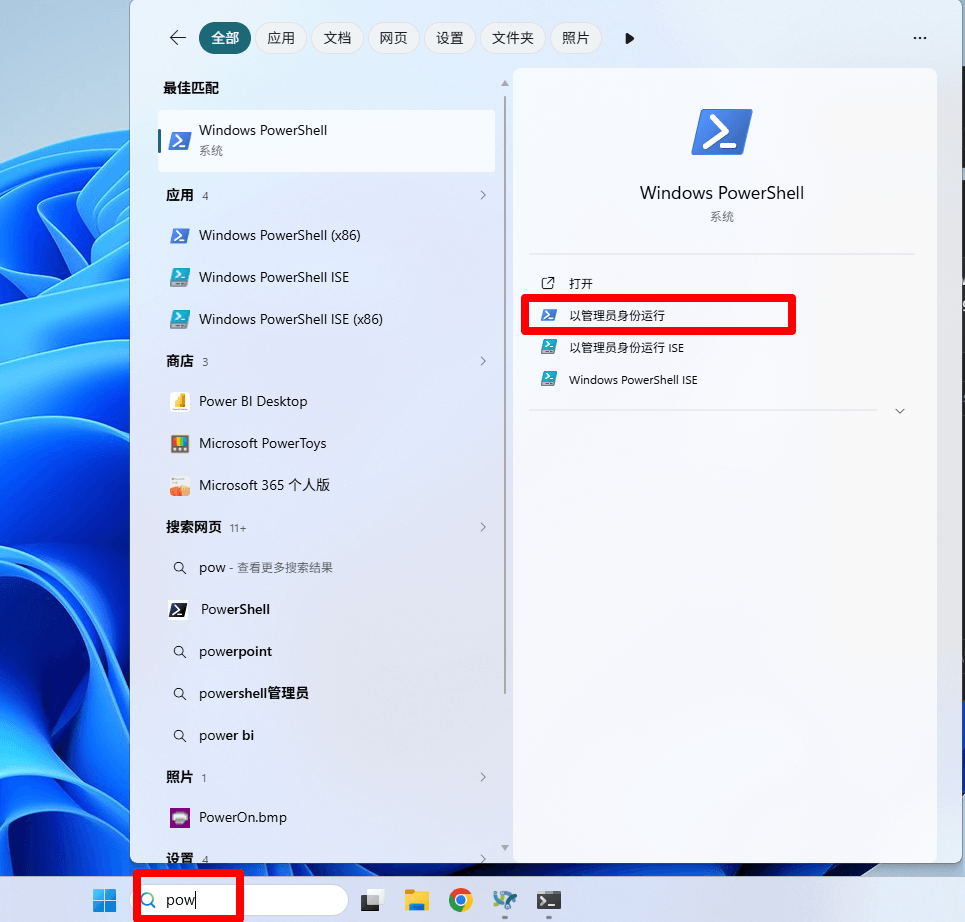Open Microsoft 365 个人版 store result
Screen dimensions: 965x922
pyautogui.click(x=264, y=486)
